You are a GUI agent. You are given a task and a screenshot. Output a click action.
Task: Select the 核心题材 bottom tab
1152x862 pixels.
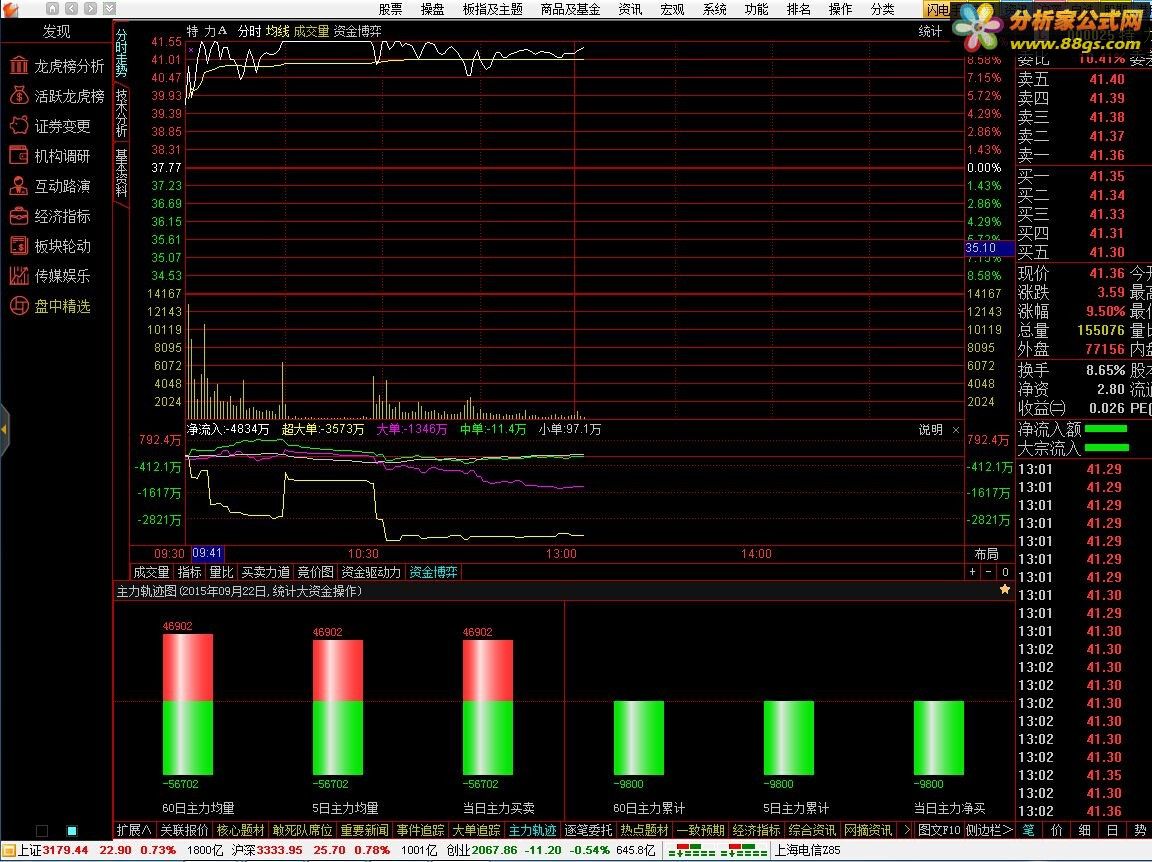pos(240,830)
